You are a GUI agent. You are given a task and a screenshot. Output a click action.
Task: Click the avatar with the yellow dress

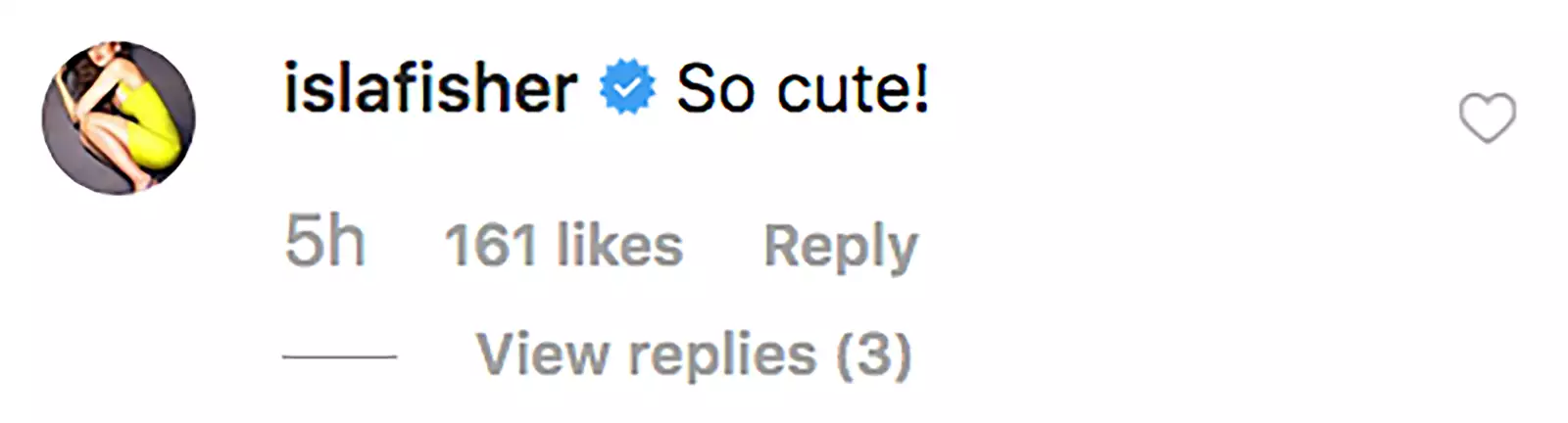(119, 117)
